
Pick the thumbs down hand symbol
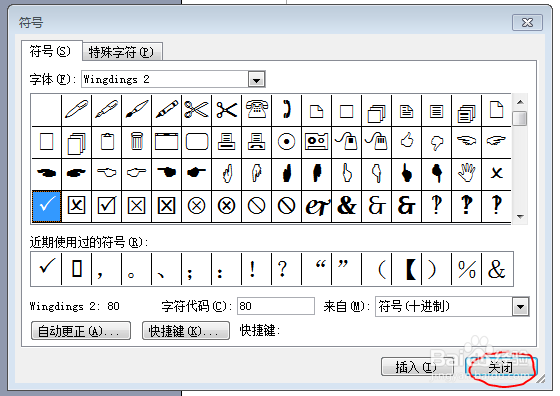[x=436, y=142]
